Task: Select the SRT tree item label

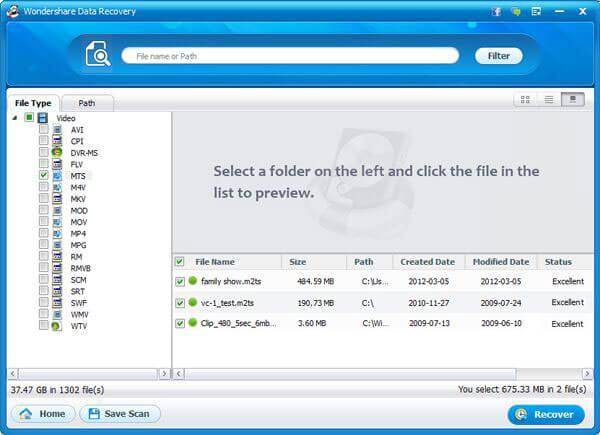Action: [x=78, y=292]
